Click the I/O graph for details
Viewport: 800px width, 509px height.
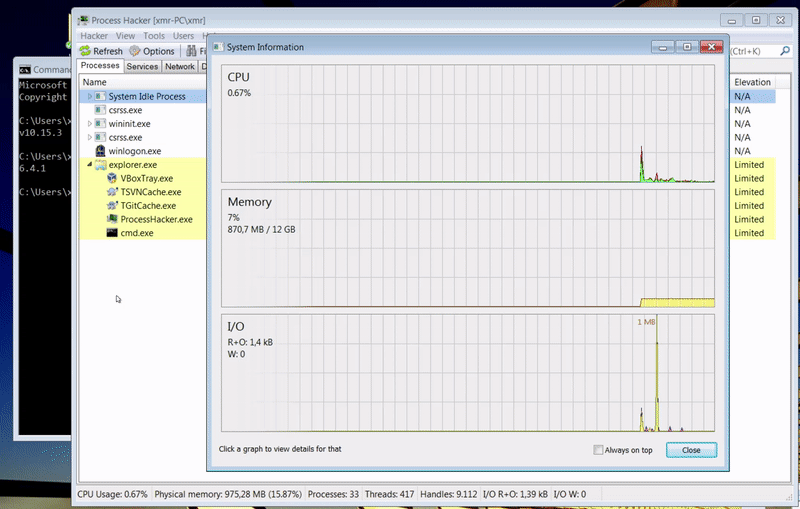point(468,373)
